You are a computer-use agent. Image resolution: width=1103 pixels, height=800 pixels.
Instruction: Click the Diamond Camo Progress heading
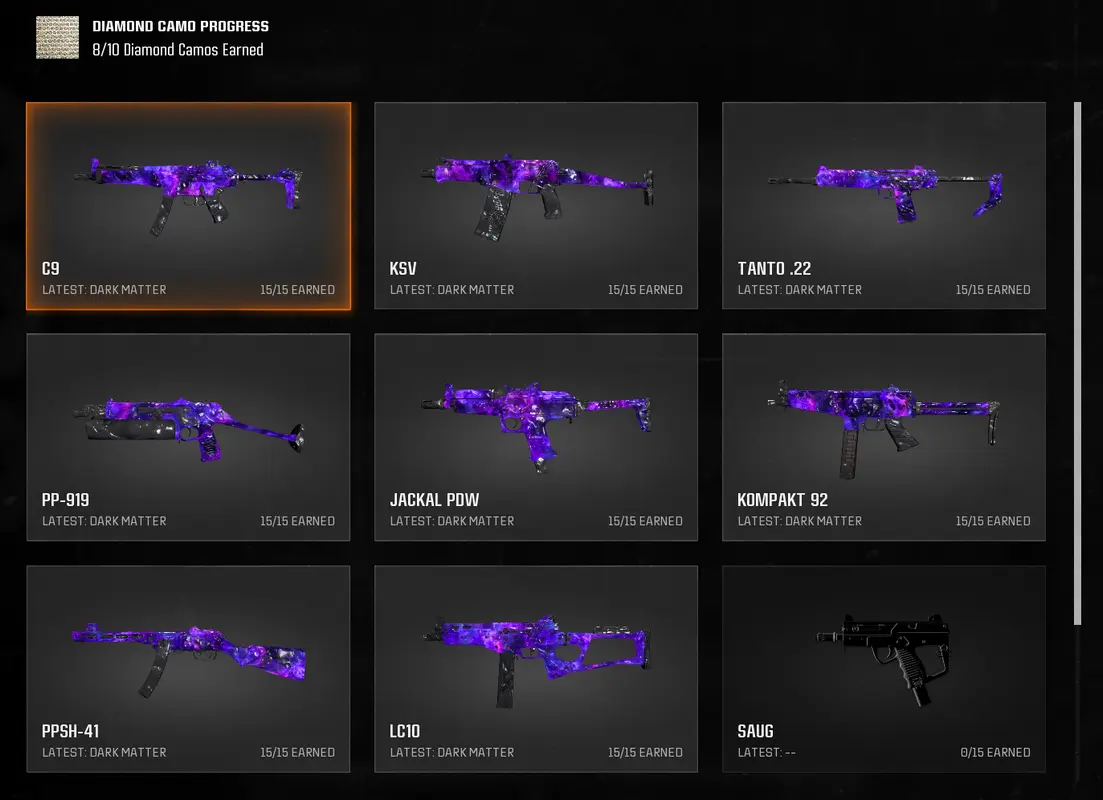coord(181,26)
